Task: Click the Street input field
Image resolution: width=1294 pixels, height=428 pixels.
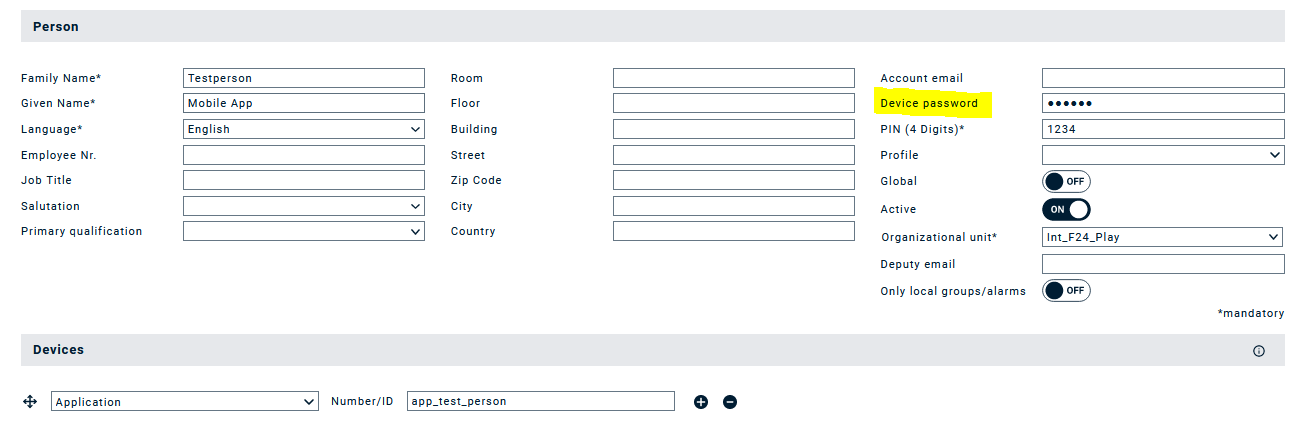Action: tap(734, 155)
